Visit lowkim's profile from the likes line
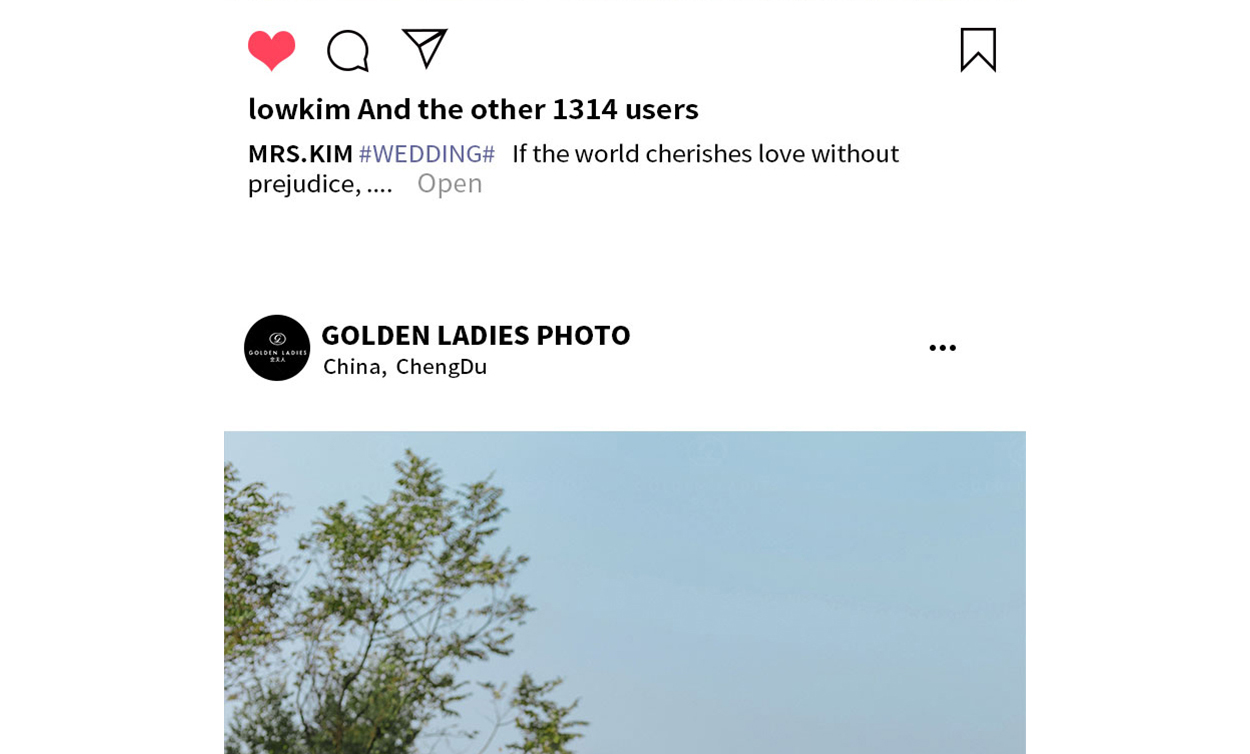1250x754 pixels. coord(299,108)
